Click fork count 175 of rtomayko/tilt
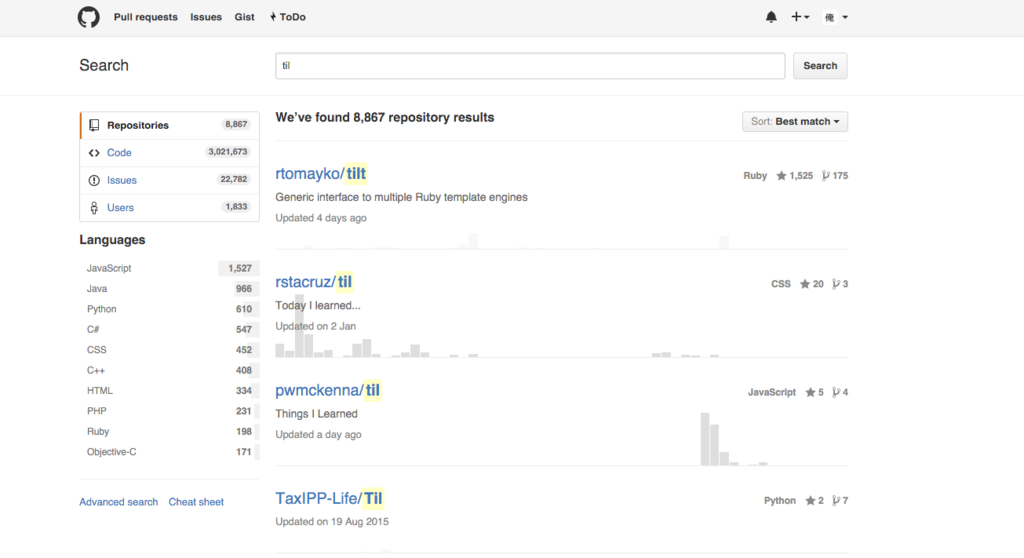 tap(835, 176)
